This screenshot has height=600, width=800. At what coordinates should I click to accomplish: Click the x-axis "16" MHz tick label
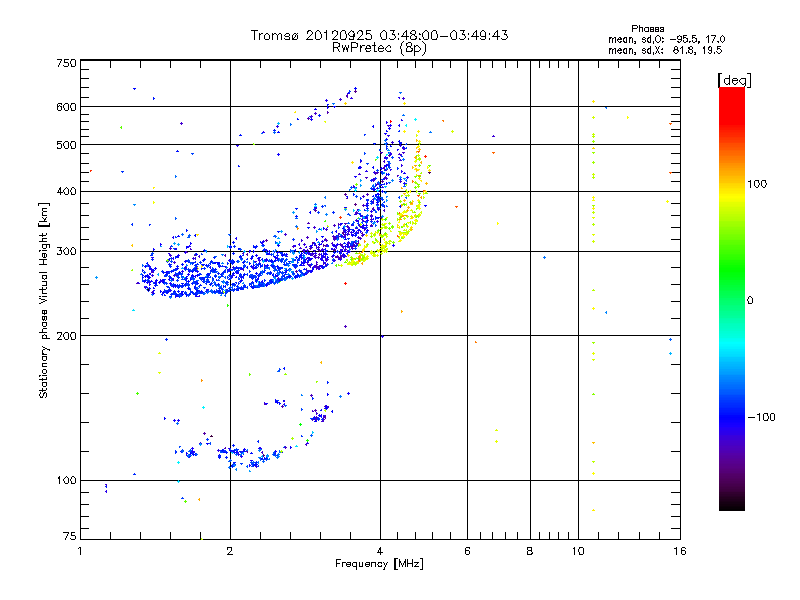(x=680, y=551)
